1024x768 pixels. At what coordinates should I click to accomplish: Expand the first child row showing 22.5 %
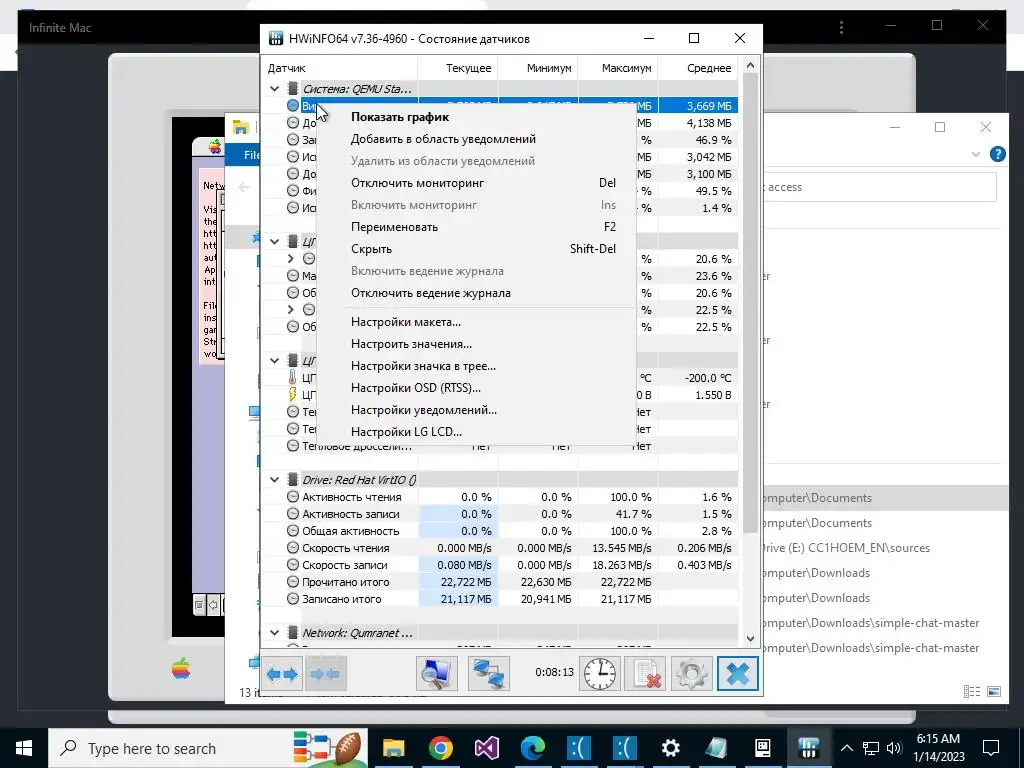point(291,310)
